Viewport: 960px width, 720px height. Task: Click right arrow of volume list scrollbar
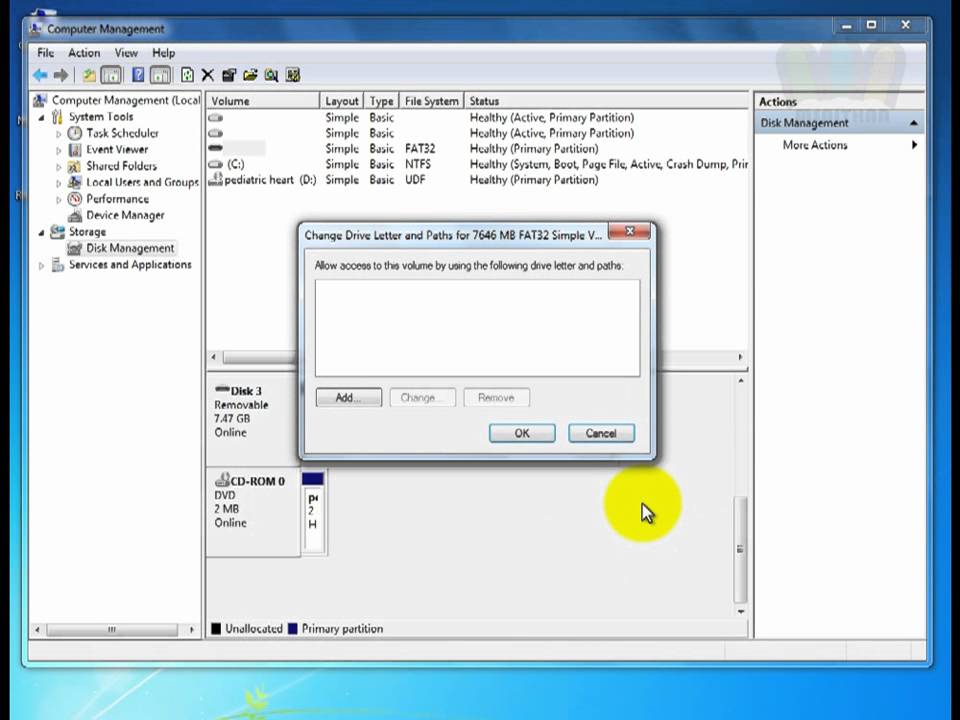coord(740,357)
